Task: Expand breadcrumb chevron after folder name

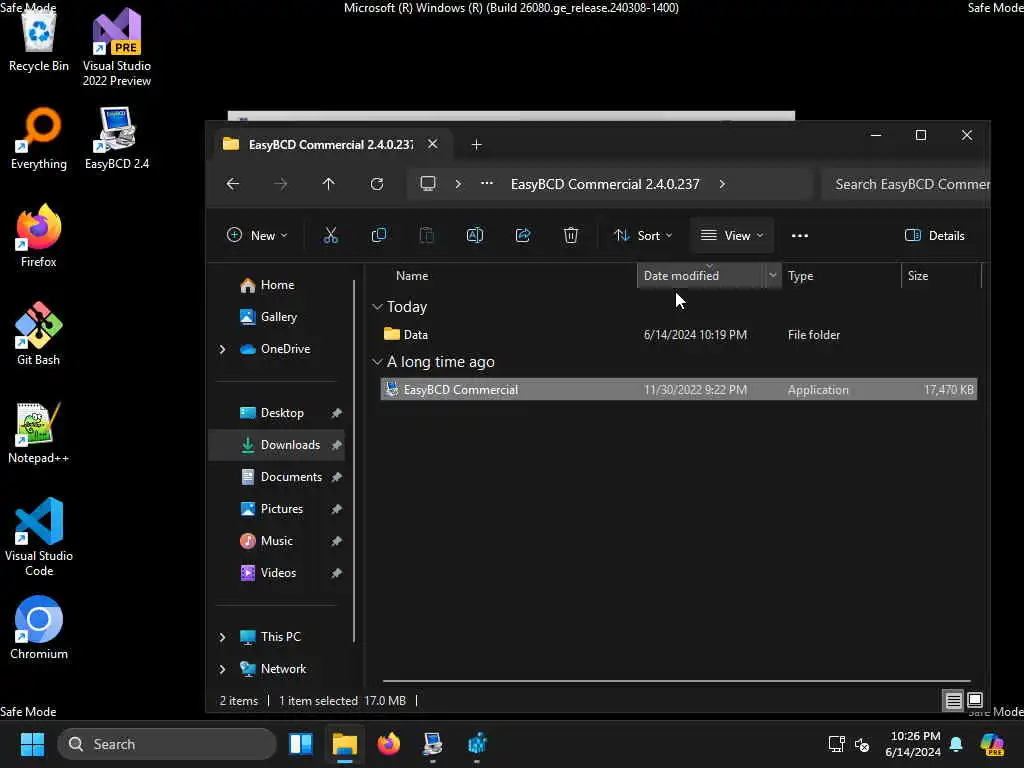Action: point(722,184)
